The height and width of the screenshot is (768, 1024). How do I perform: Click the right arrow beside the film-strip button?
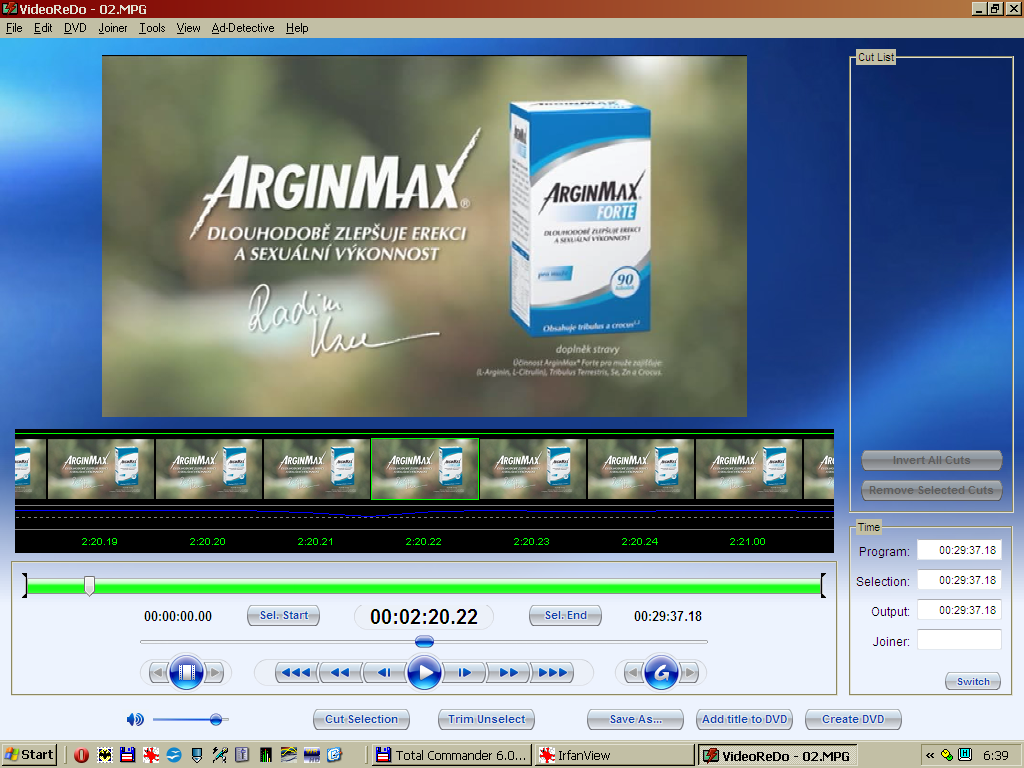pyautogui.click(x=216, y=672)
